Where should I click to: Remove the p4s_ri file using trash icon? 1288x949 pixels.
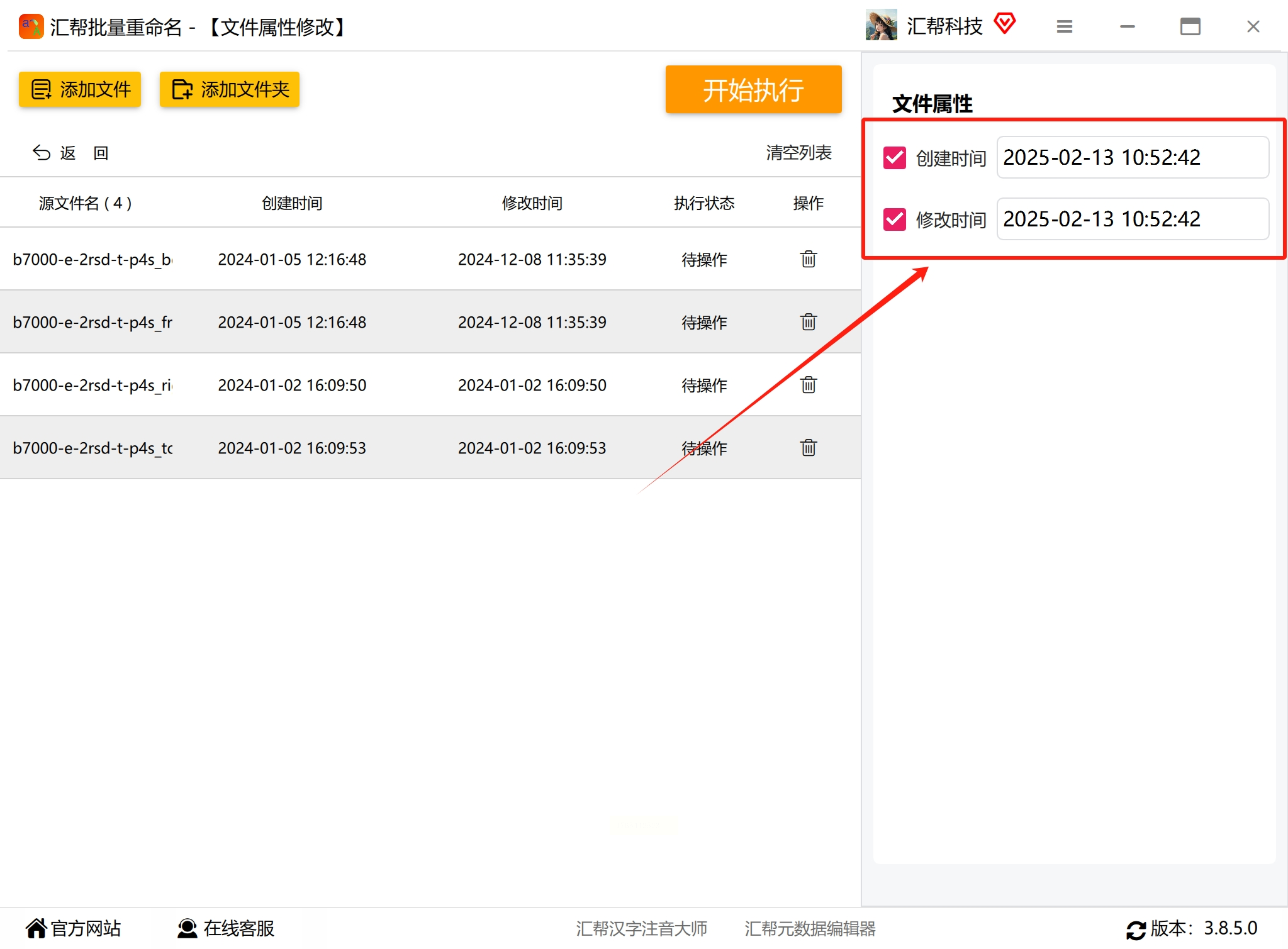pyautogui.click(x=808, y=385)
